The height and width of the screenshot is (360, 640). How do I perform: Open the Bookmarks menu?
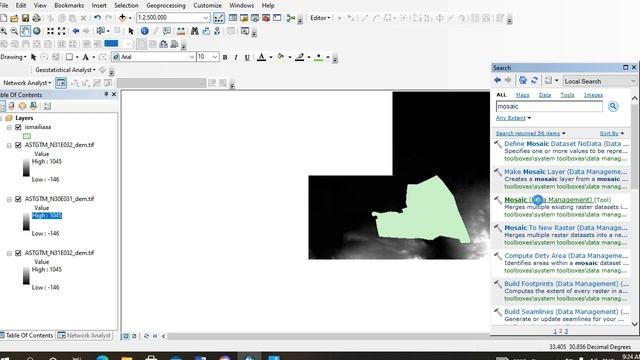pos(69,6)
